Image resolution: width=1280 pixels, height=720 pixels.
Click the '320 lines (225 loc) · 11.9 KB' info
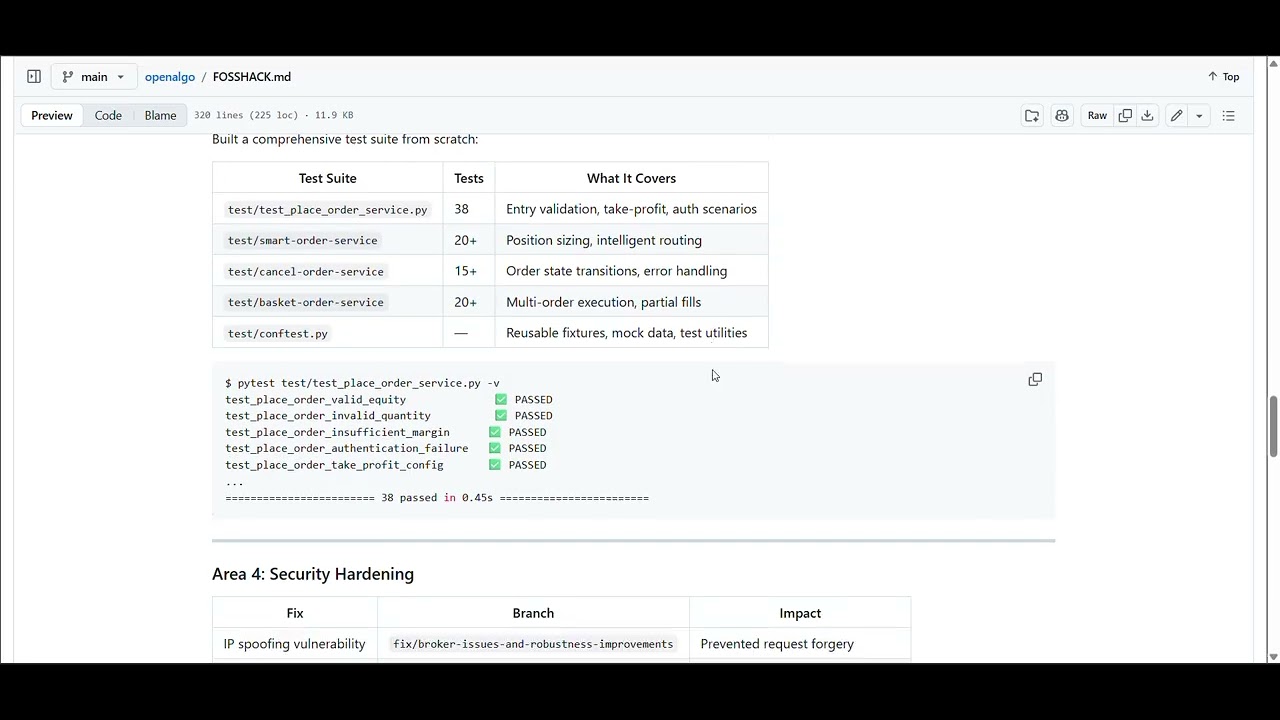click(274, 116)
